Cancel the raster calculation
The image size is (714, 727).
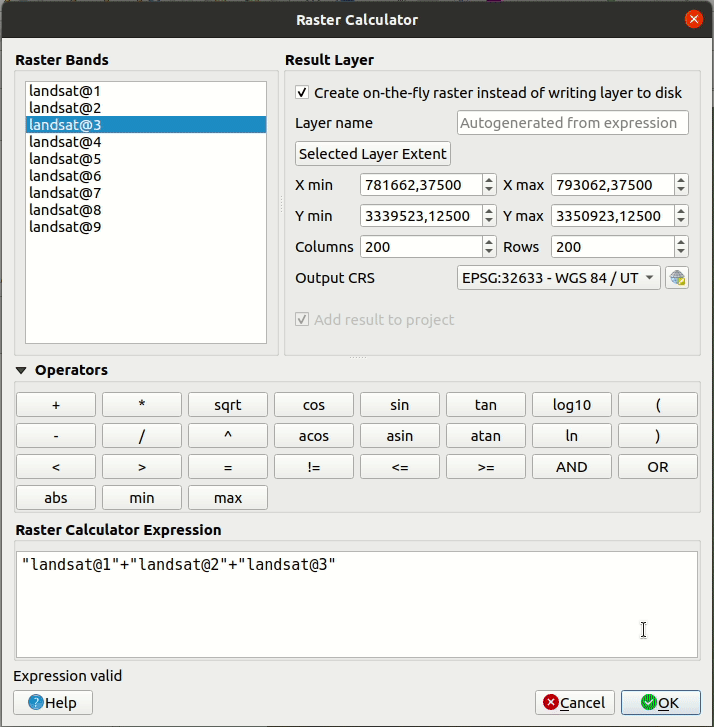575,703
